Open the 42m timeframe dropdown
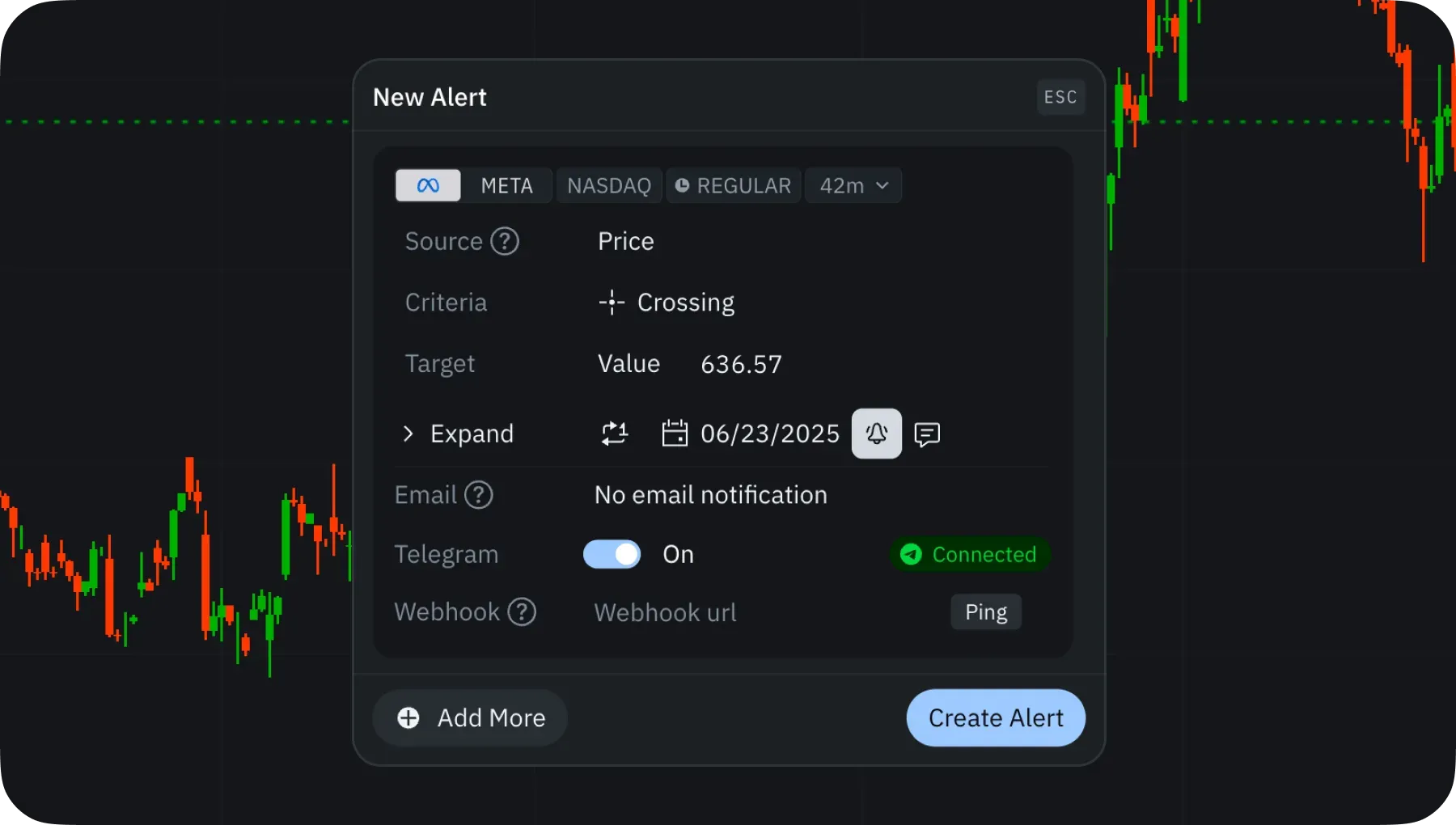 pos(853,186)
